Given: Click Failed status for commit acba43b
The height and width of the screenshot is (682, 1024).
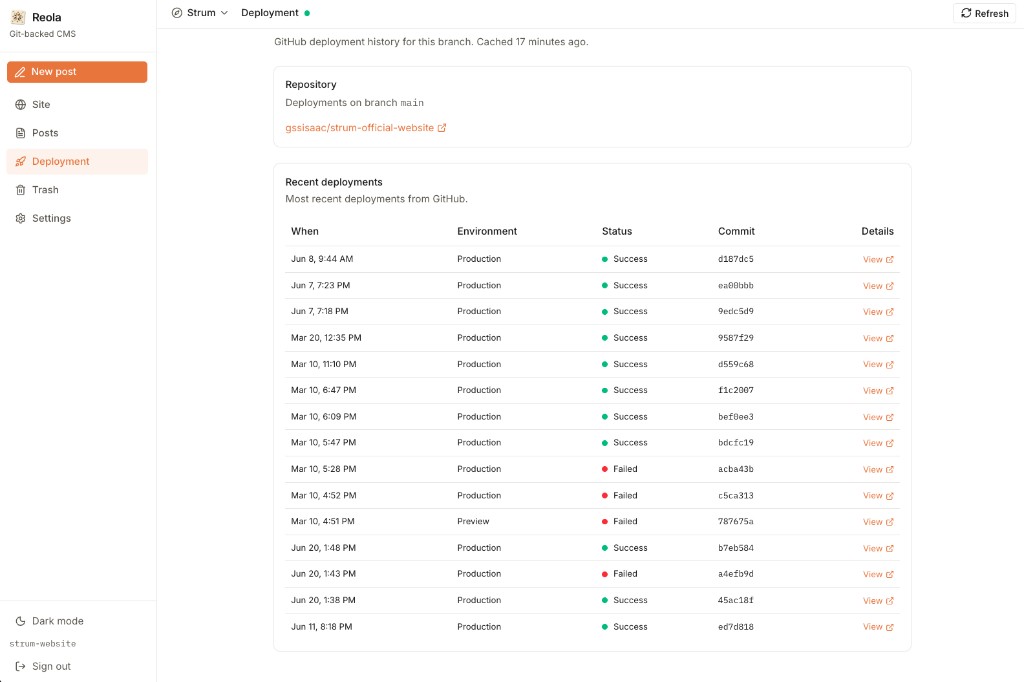Looking at the screenshot, I should 620,469.
